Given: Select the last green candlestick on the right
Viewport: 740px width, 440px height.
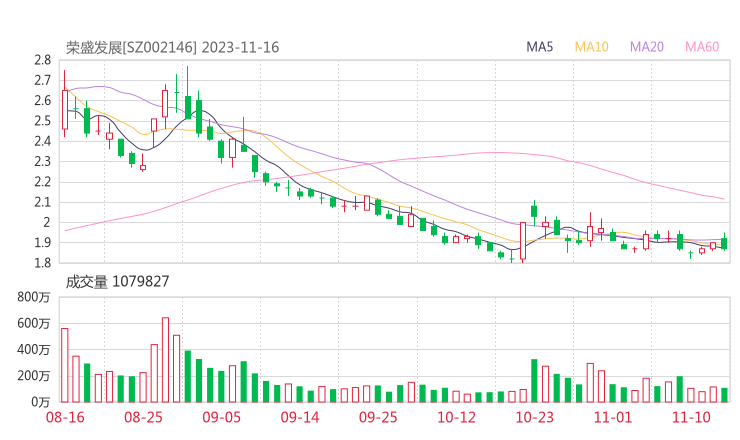Looking at the screenshot, I should pyautogui.click(x=724, y=243).
